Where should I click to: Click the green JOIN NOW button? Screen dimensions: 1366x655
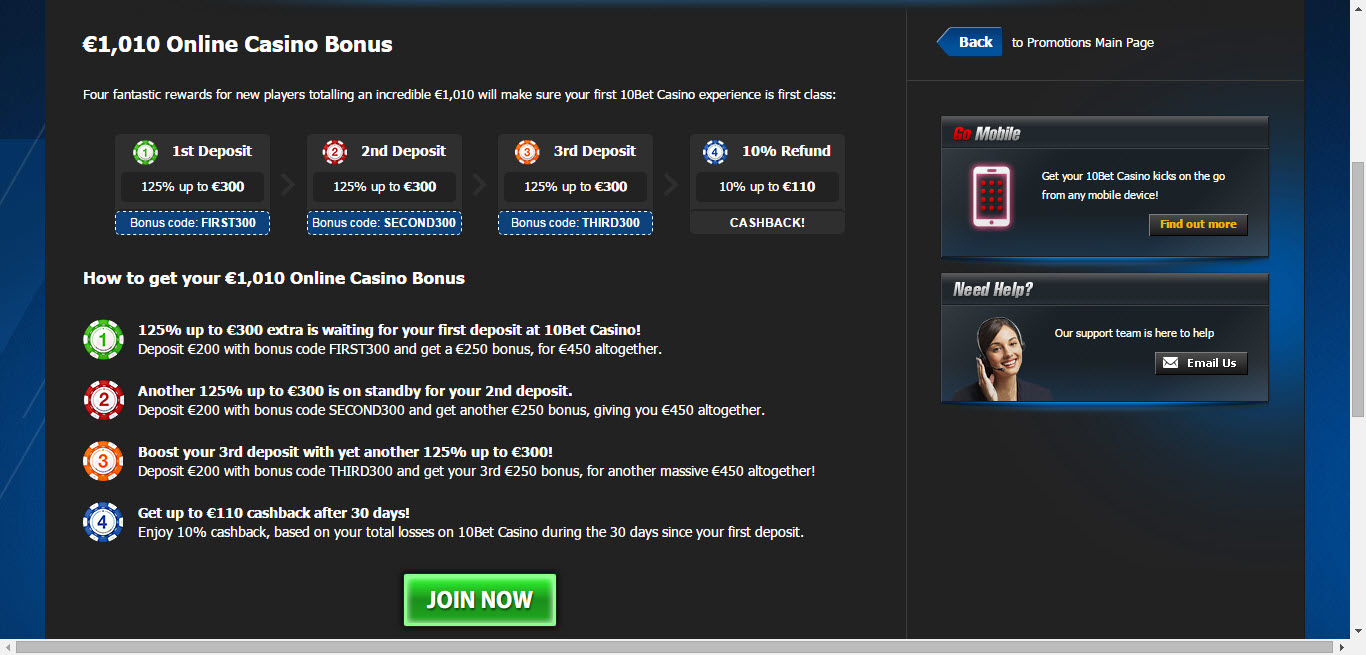(480, 600)
